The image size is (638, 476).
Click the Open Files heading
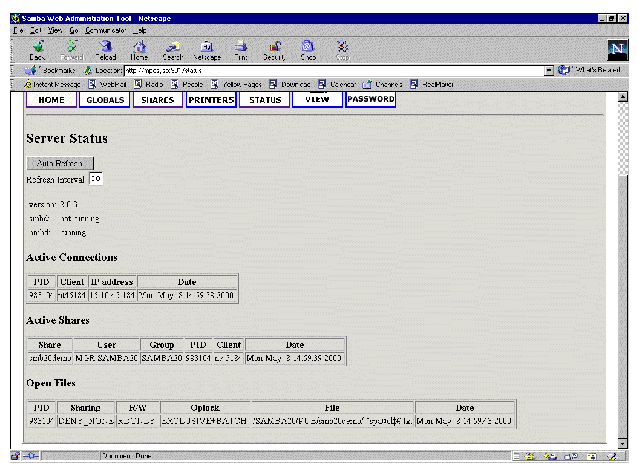click(x=51, y=383)
